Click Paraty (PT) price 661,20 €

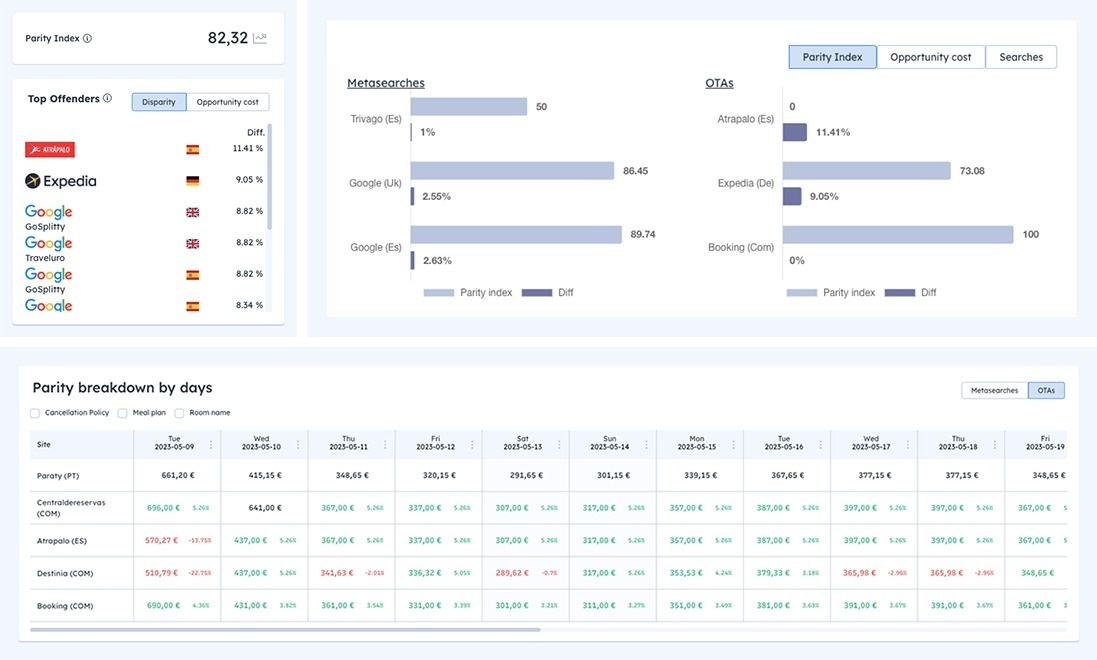click(178, 475)
